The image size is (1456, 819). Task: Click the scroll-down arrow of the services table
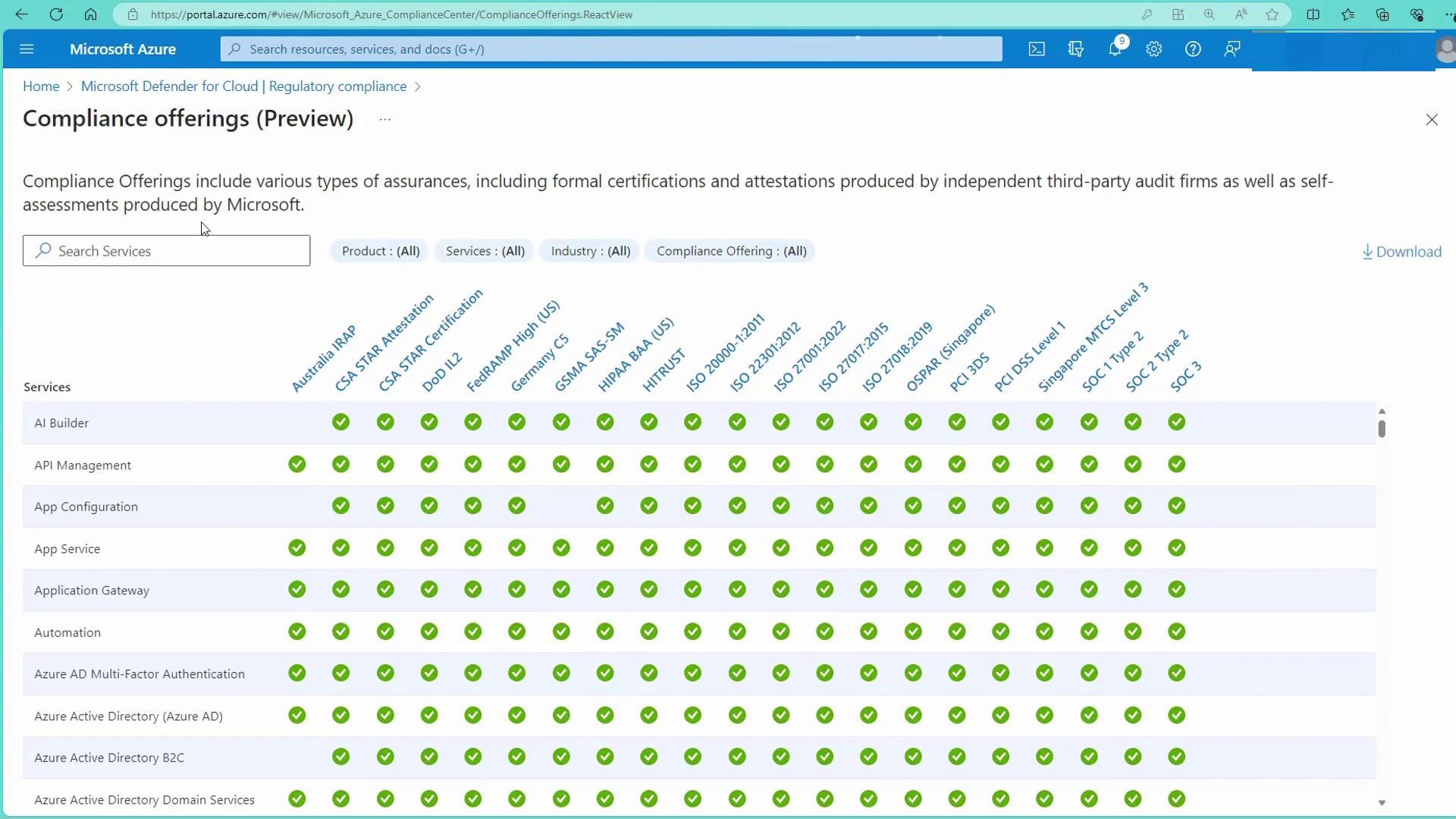click(1382, 802)
